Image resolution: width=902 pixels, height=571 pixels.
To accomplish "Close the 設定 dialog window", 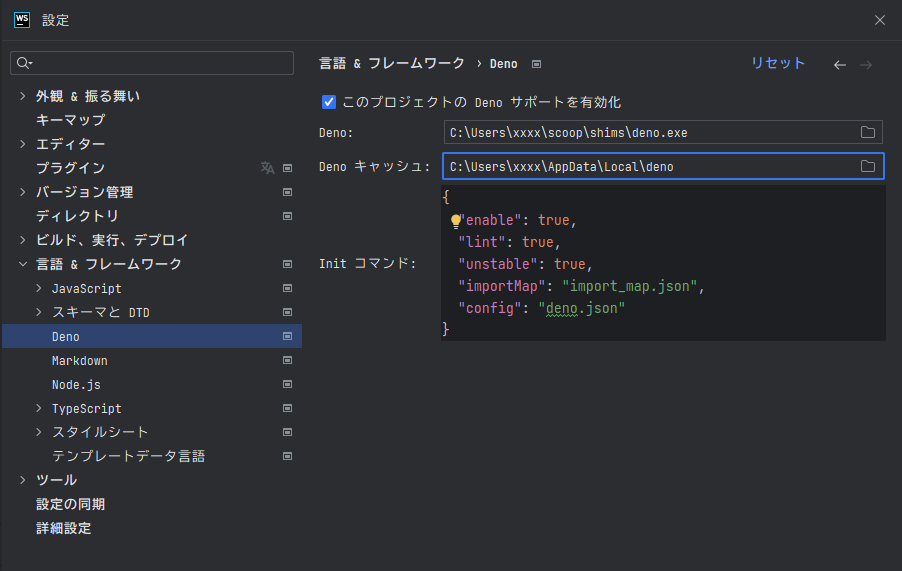I will tap(880, 20).
